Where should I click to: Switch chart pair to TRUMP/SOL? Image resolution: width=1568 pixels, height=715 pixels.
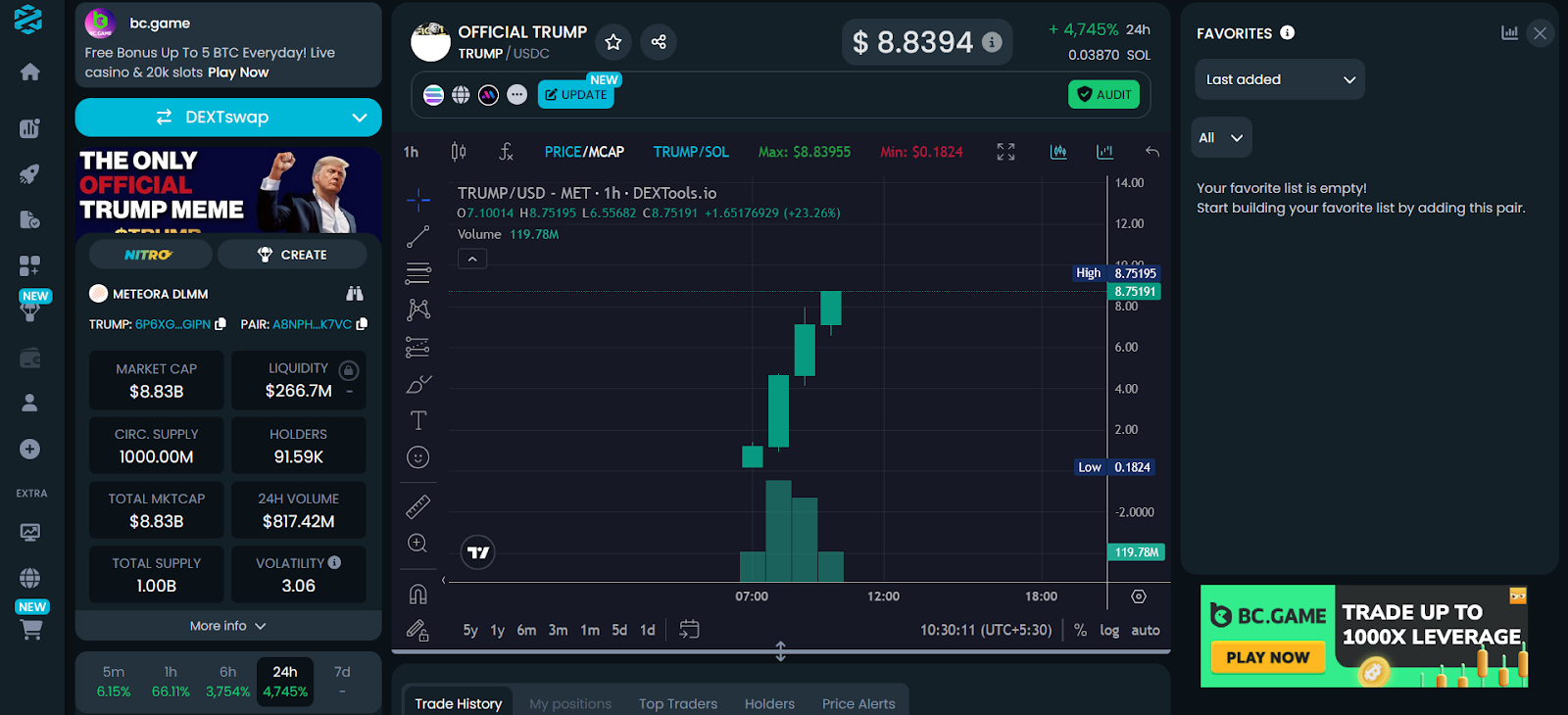pyautogui.click(x=691, y=152)
